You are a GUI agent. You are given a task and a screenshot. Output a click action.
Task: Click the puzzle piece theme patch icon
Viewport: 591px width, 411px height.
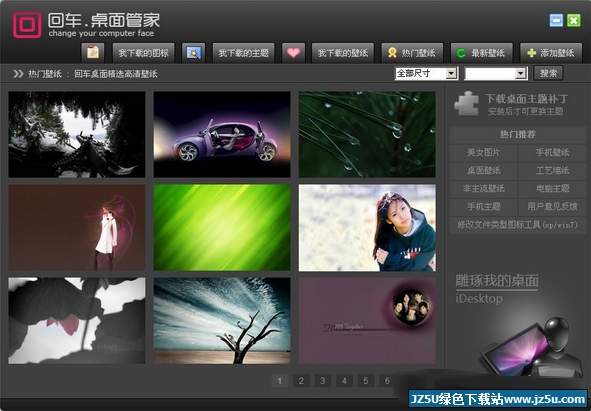tap(466, 103)
